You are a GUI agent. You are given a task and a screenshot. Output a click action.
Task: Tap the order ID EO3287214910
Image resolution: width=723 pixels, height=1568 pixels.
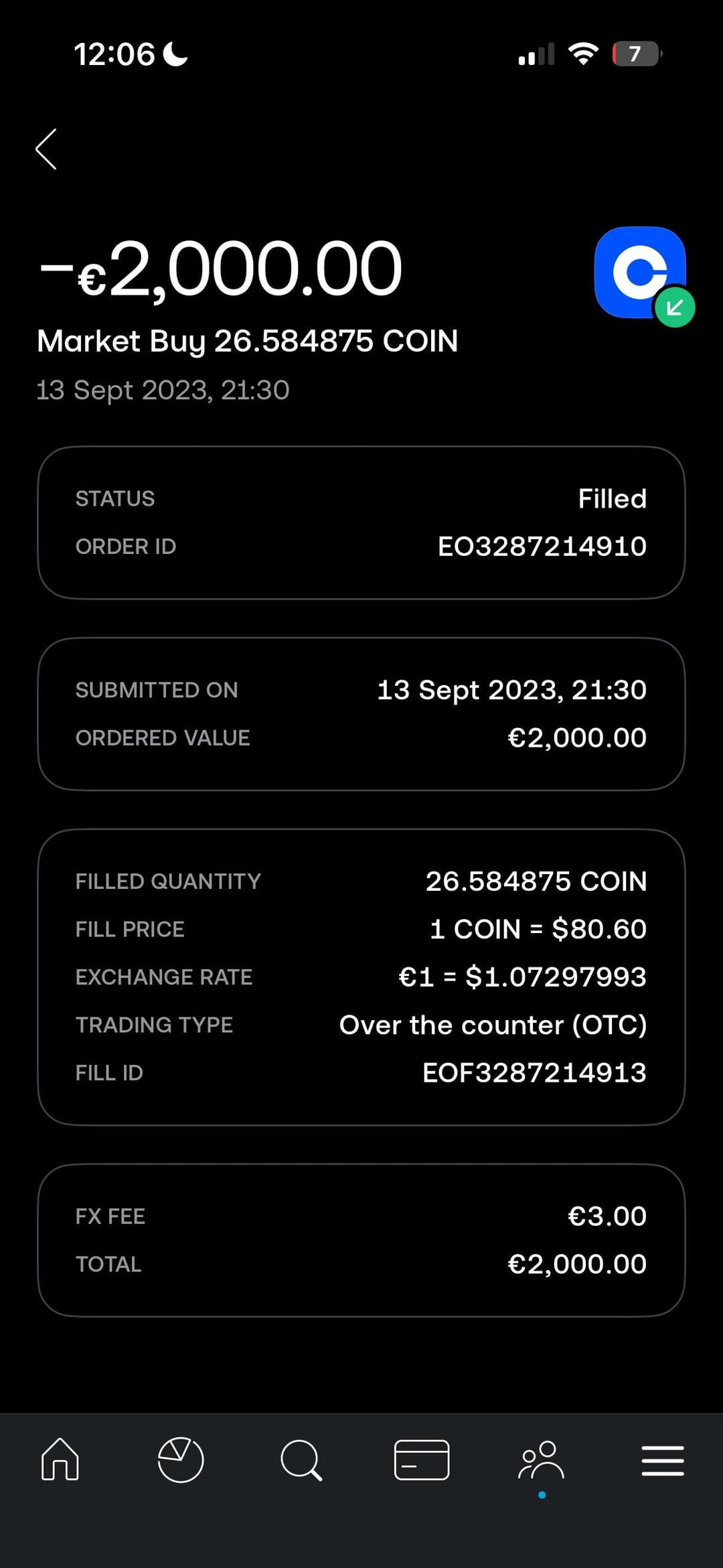[542, 547]
